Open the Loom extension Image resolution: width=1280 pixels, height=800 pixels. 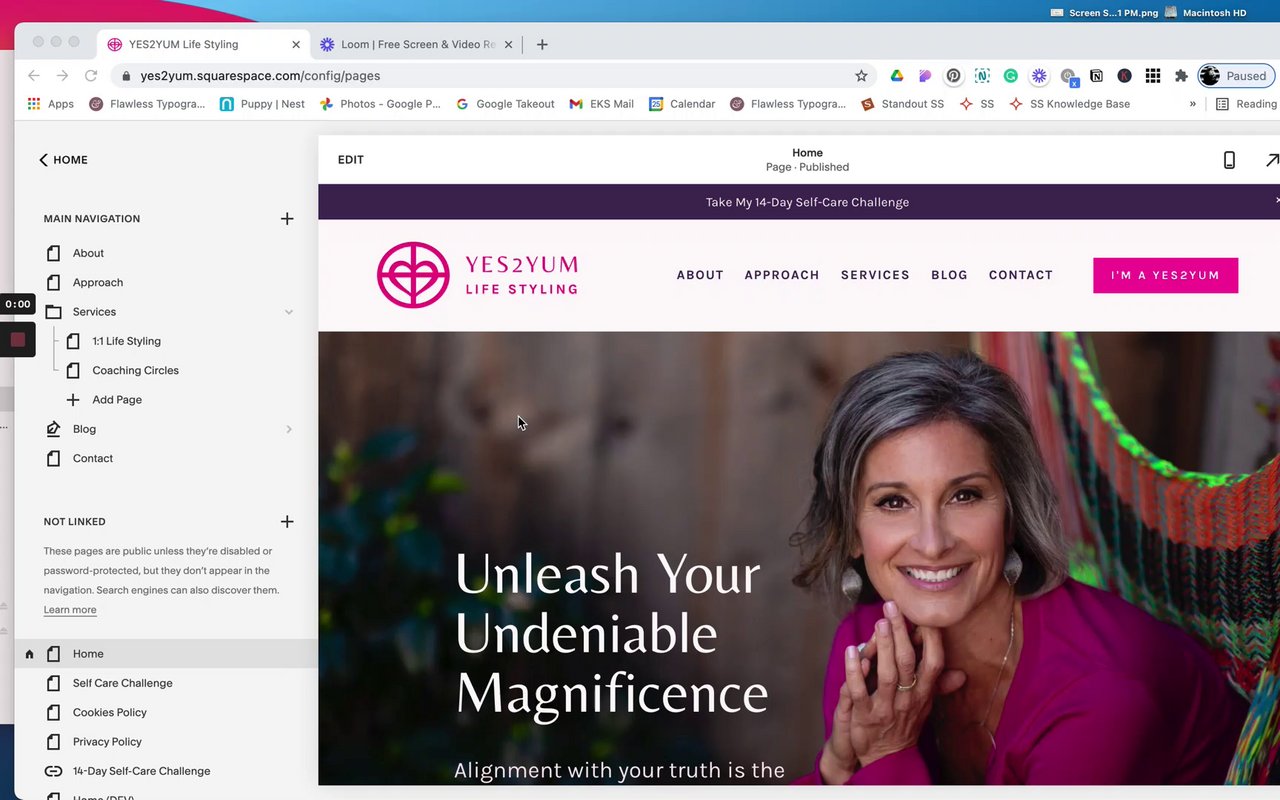[1039, 76]
